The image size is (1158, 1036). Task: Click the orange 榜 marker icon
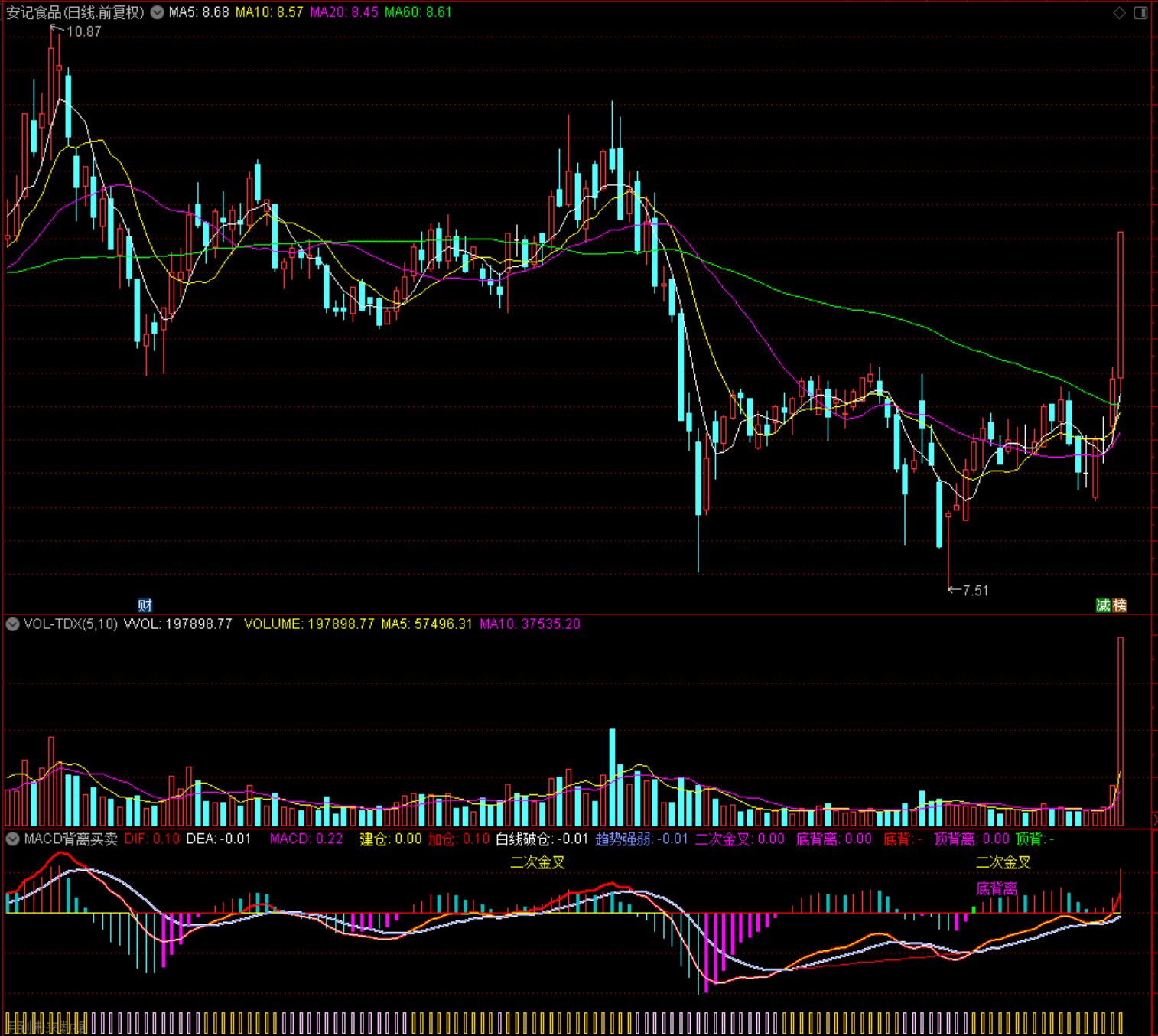[1119, 605]
